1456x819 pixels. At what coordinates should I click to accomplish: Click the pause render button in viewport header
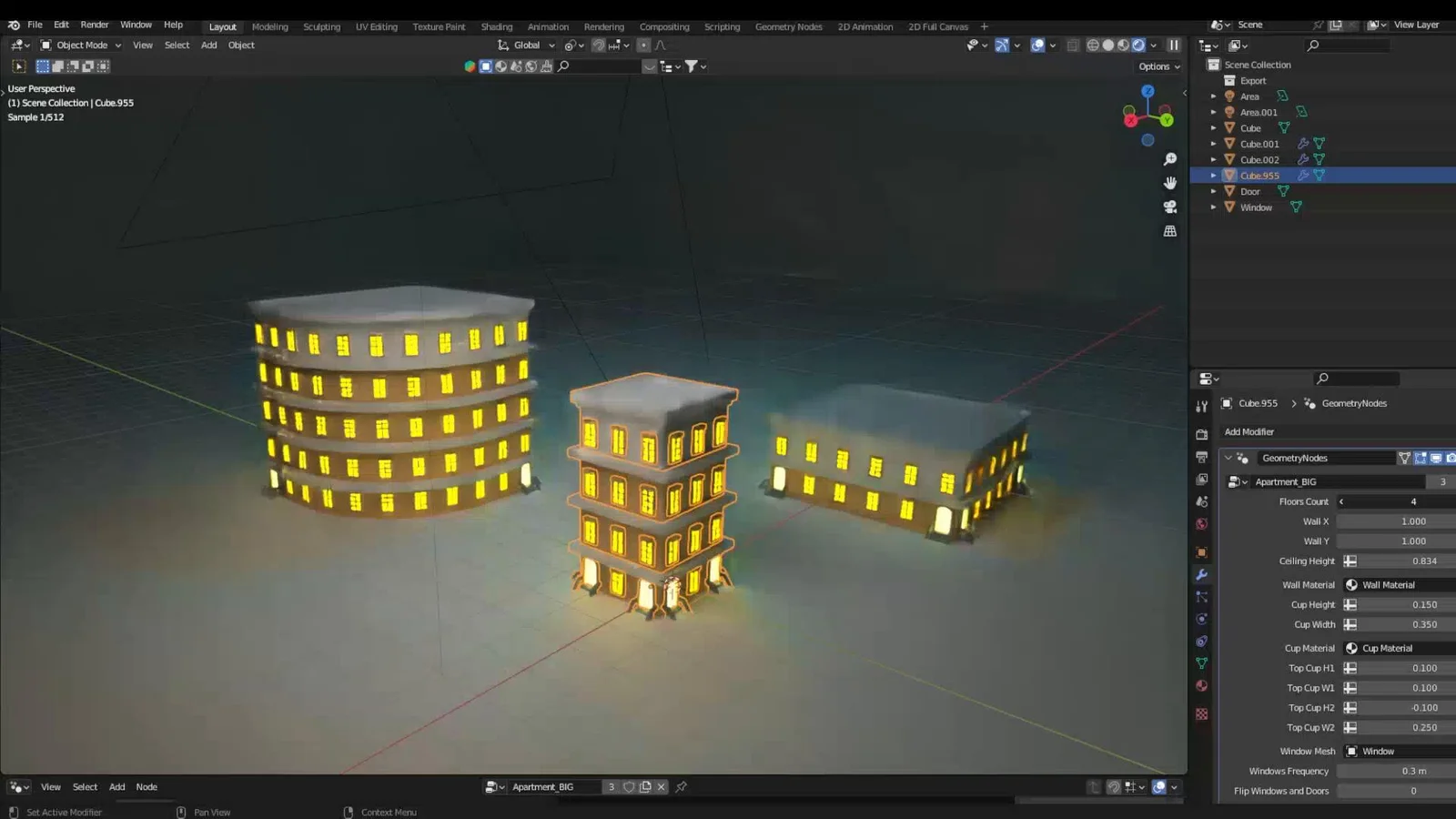click(1174, 45)
